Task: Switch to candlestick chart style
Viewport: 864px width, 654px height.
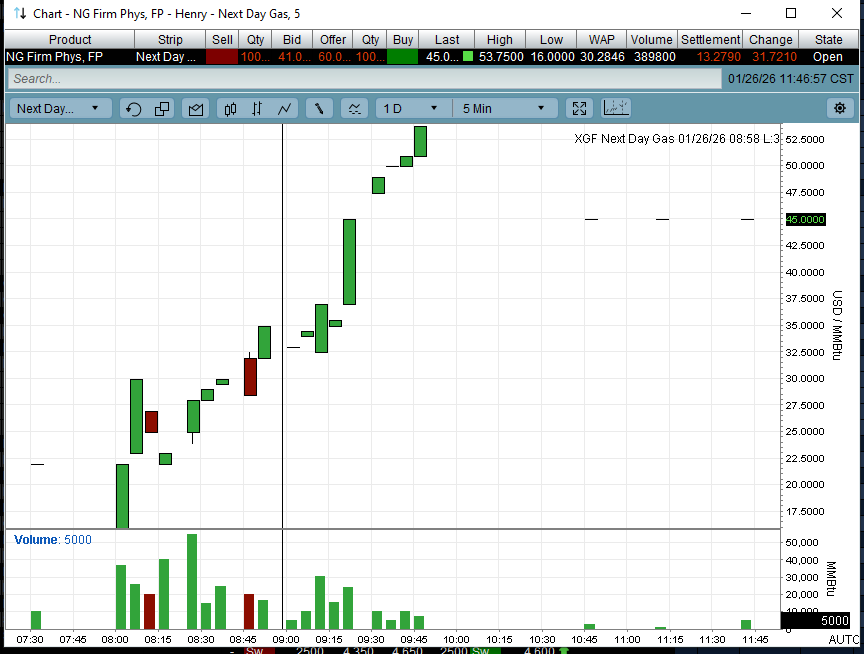Action: (x=230, y=109)
